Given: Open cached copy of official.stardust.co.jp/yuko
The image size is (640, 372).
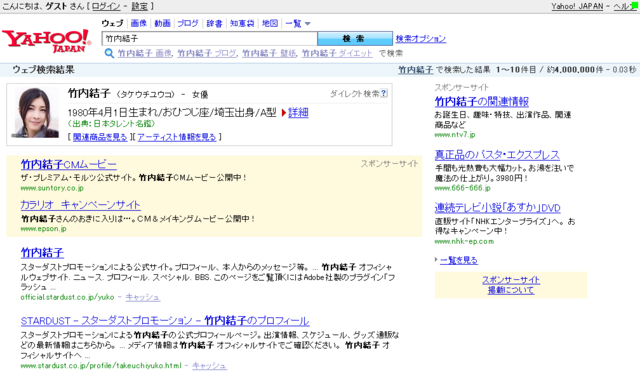Looking at the screenshot, I should pyautogui.click(x=142, y=297).
